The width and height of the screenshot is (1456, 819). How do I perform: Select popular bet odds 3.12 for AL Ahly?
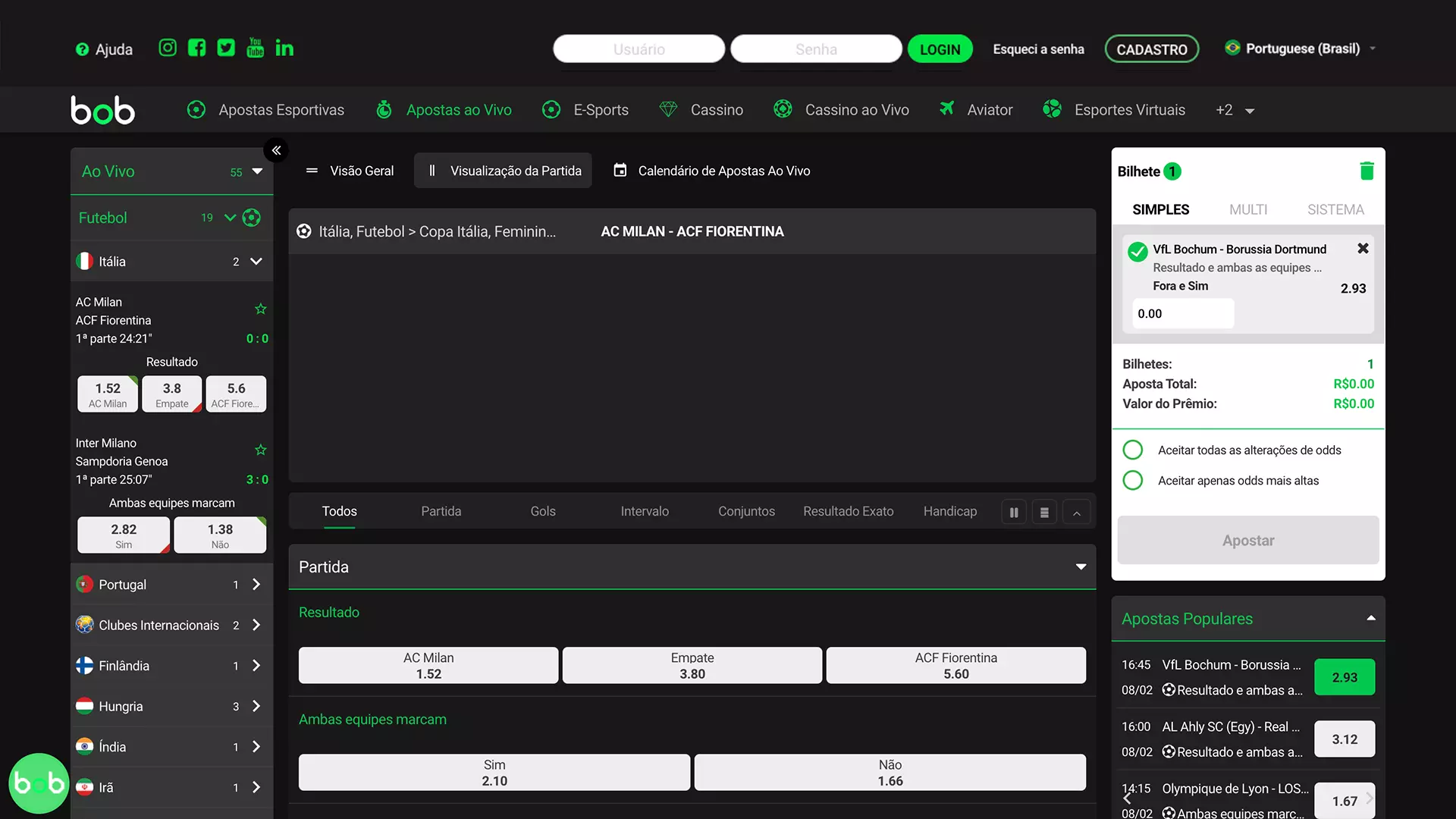(1345, 739)
